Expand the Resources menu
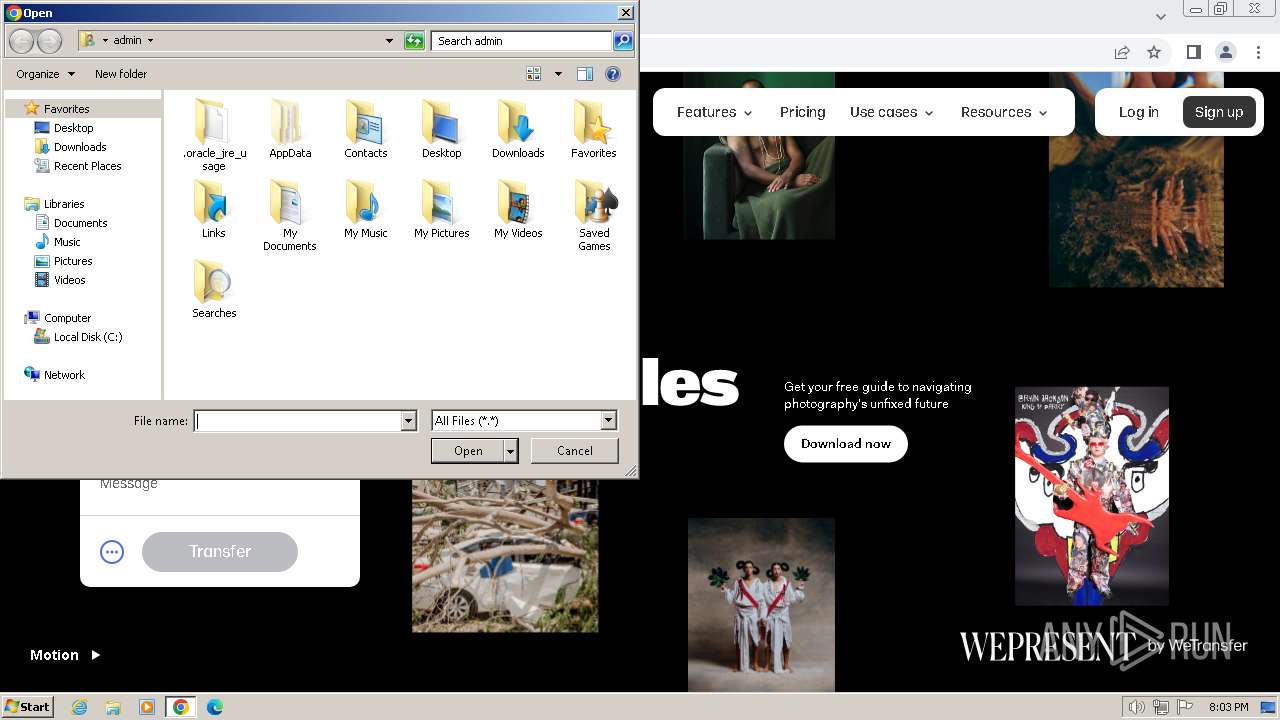The image size is (1280, 720). pyautogui.click(x=1005, y=112)
